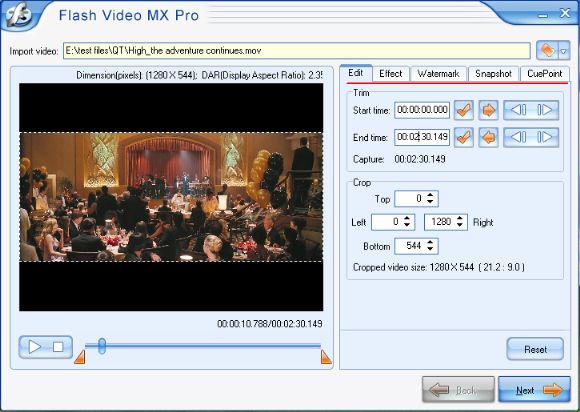Image resolution: width=580 pixels, height=412 pixels.
Task: Increase the Left crop value
Action: pos(407,218)
